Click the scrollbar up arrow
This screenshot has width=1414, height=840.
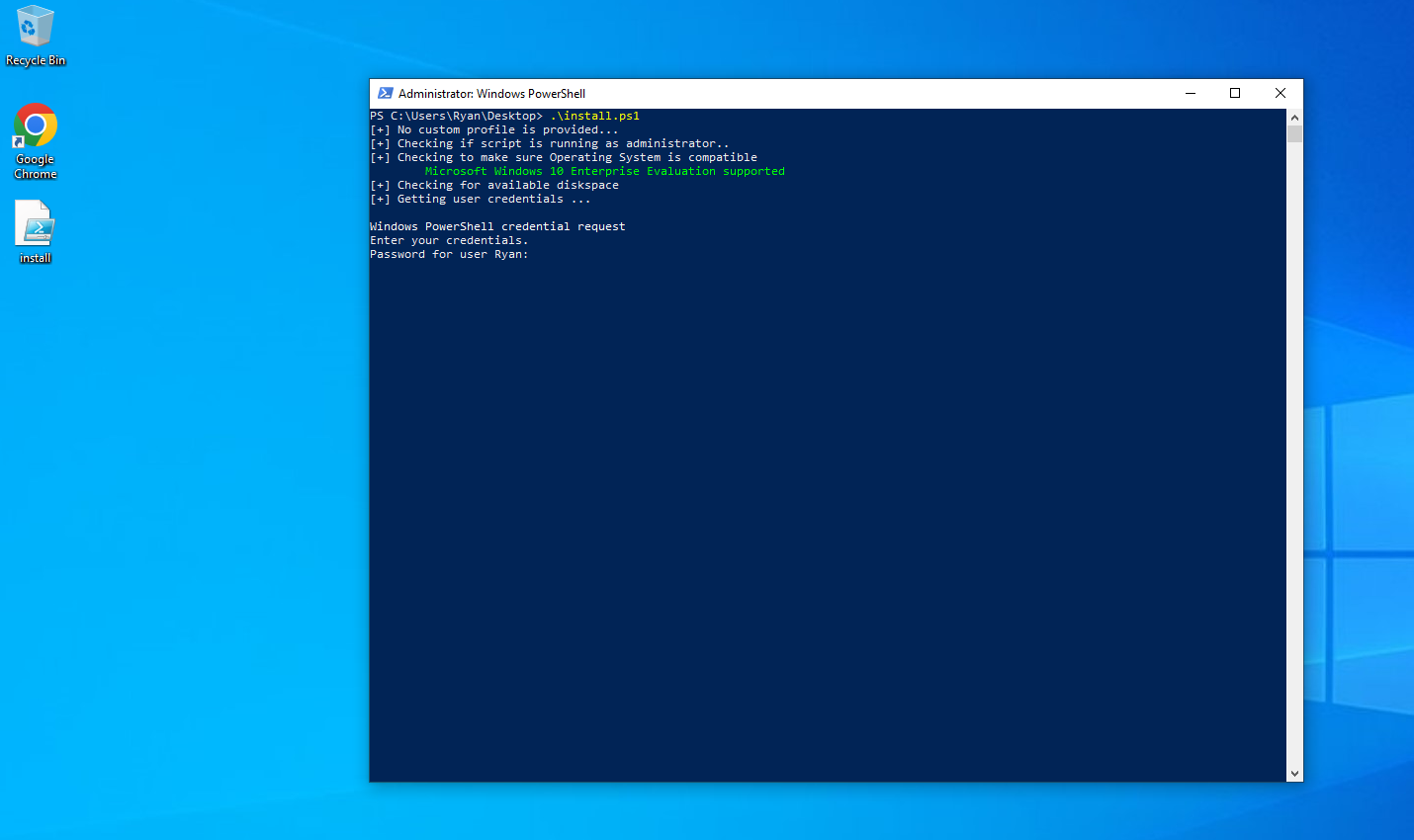click(x=1294, y=116)
